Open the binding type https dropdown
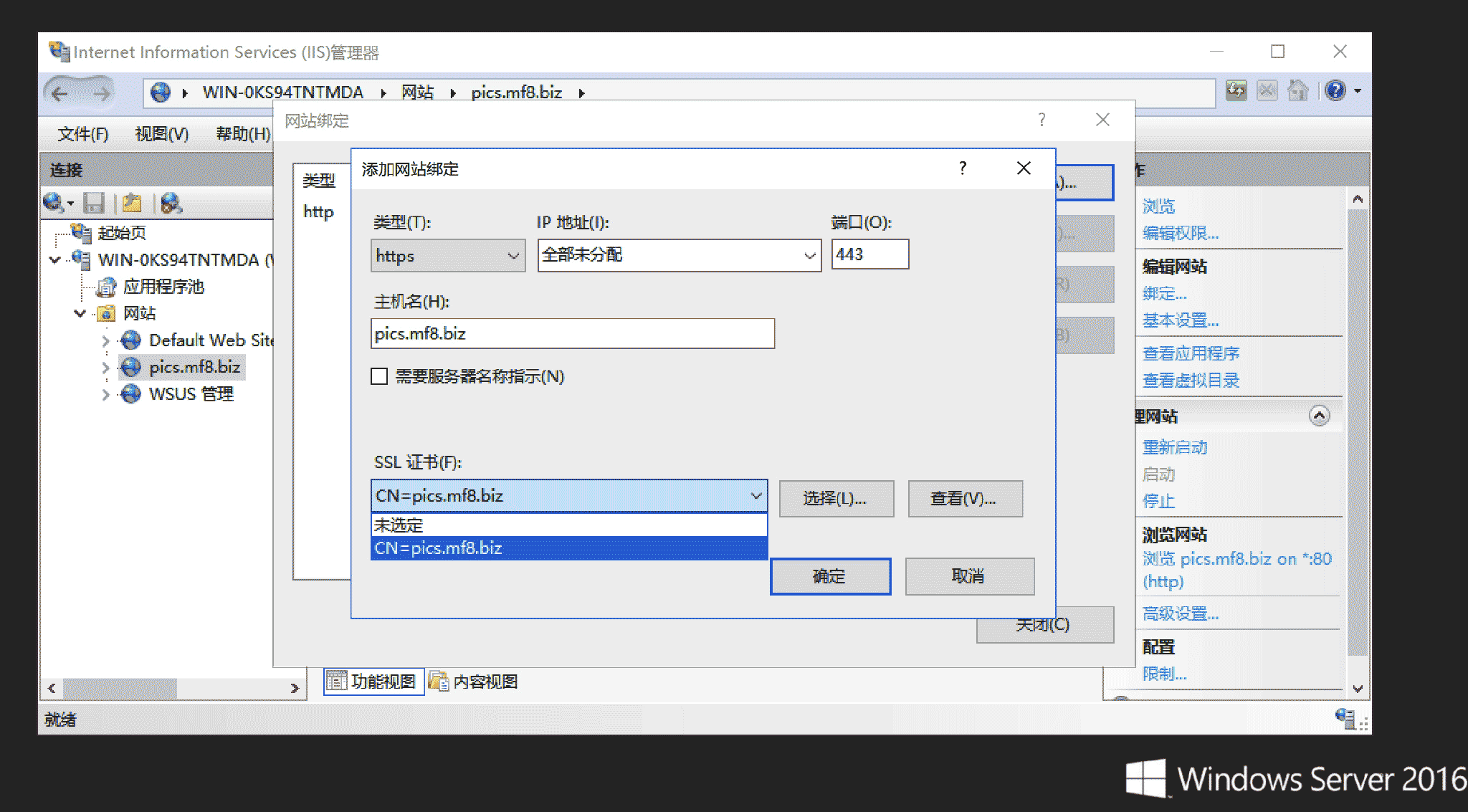This screenshot has width=1468, height=812. point(448,256)
